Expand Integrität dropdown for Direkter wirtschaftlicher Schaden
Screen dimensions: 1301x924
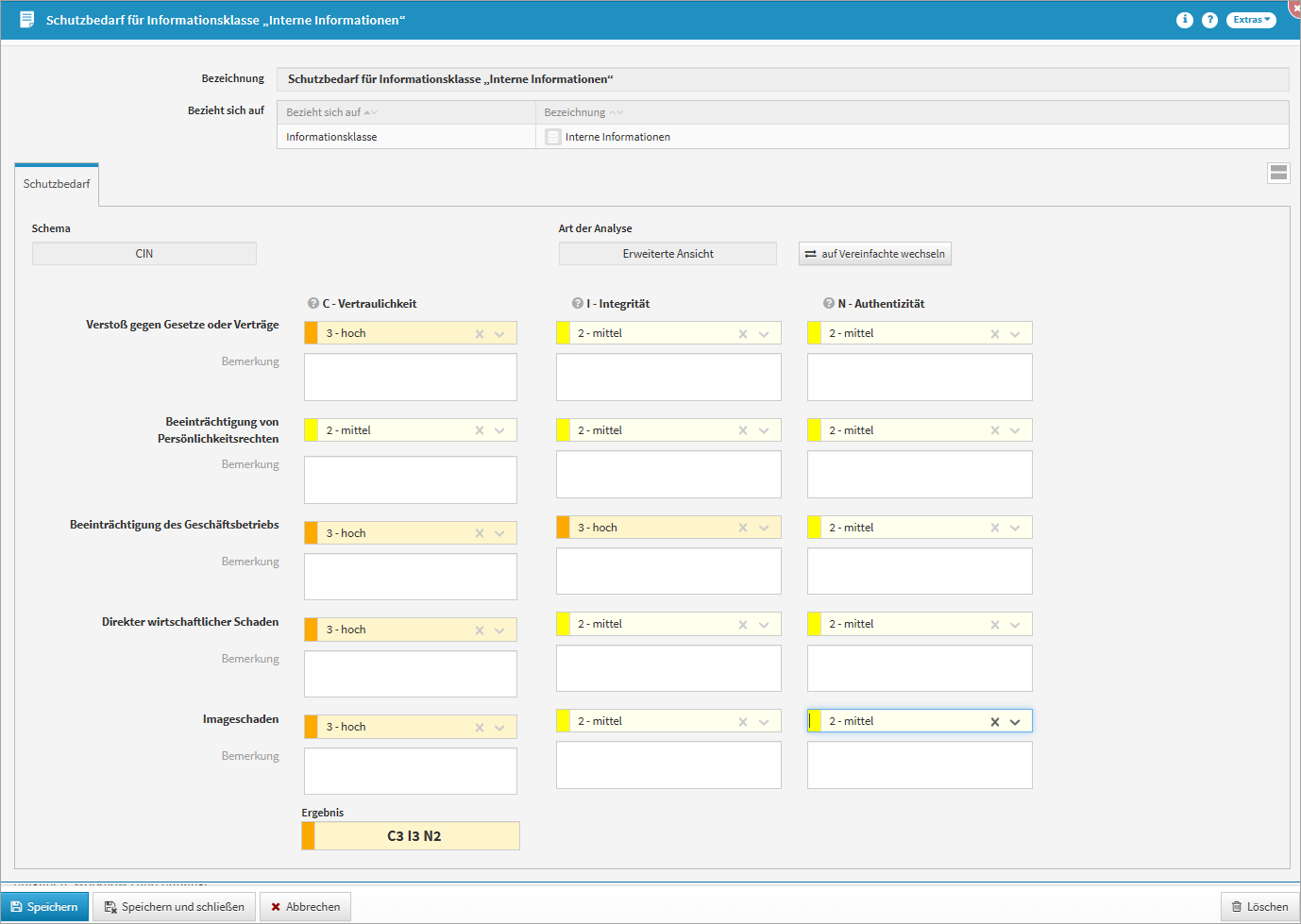click(x=764, y=625)
